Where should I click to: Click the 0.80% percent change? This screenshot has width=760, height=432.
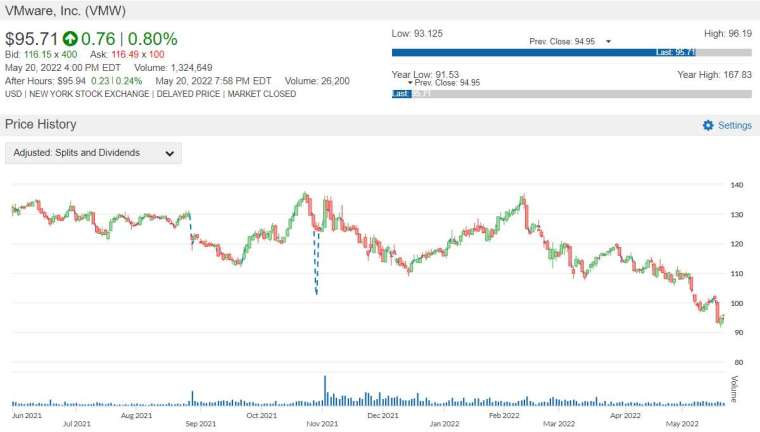tap(153, 39)
